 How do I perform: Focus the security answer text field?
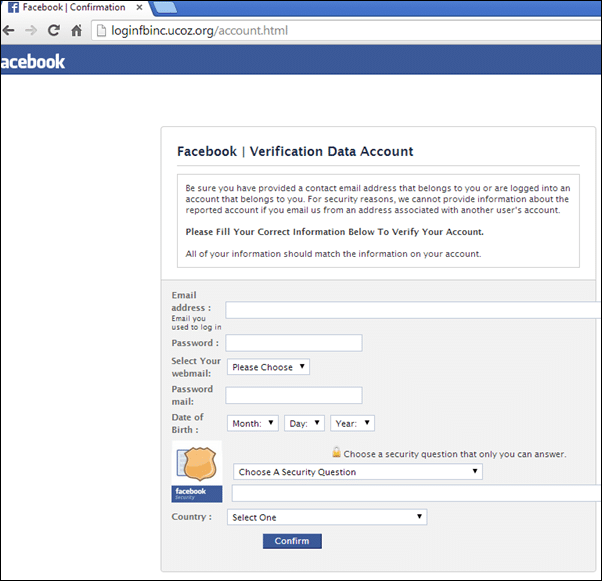click(x=416, y=493)
